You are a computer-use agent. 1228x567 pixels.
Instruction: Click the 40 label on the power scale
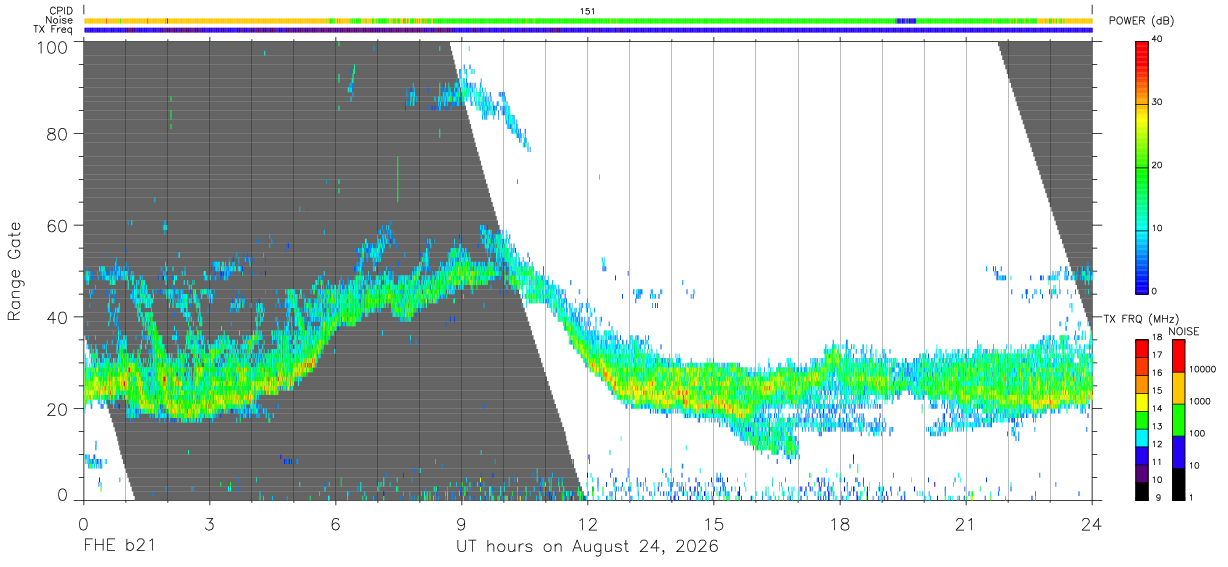click(x=1157, y=39)
